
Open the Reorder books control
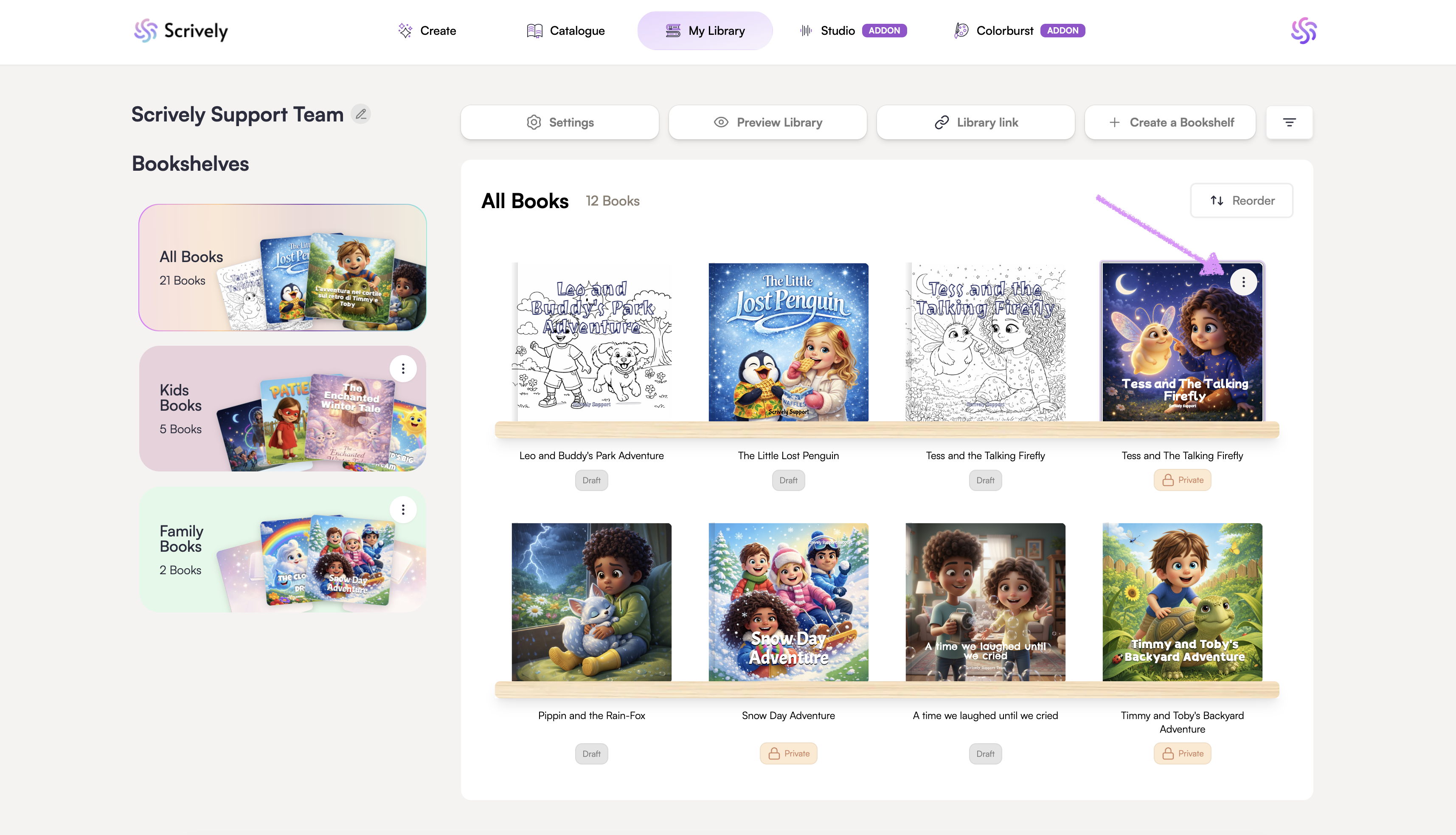(1241, 201)
